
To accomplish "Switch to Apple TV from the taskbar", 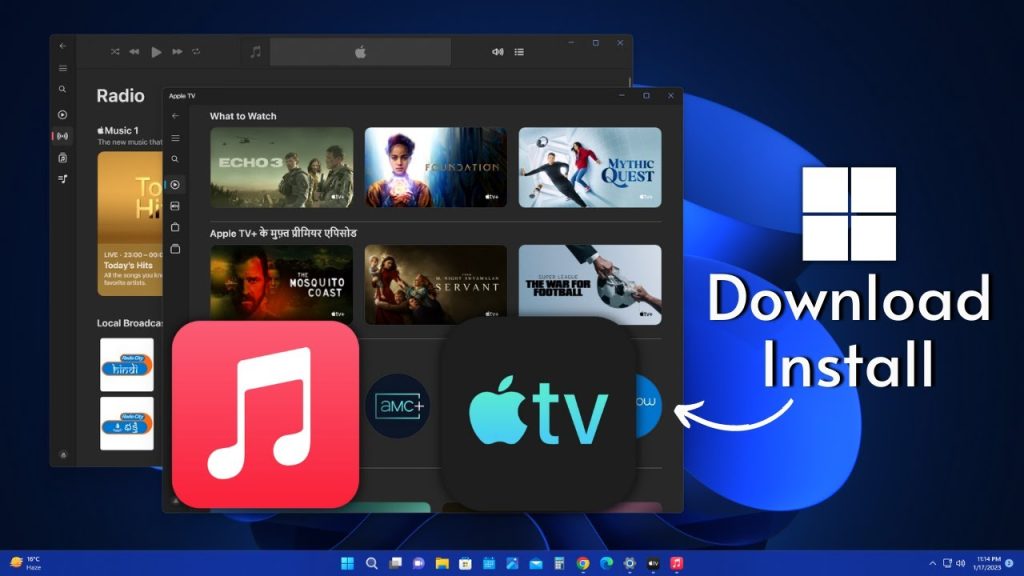I will pyautogui.click(x=653, y=563).
